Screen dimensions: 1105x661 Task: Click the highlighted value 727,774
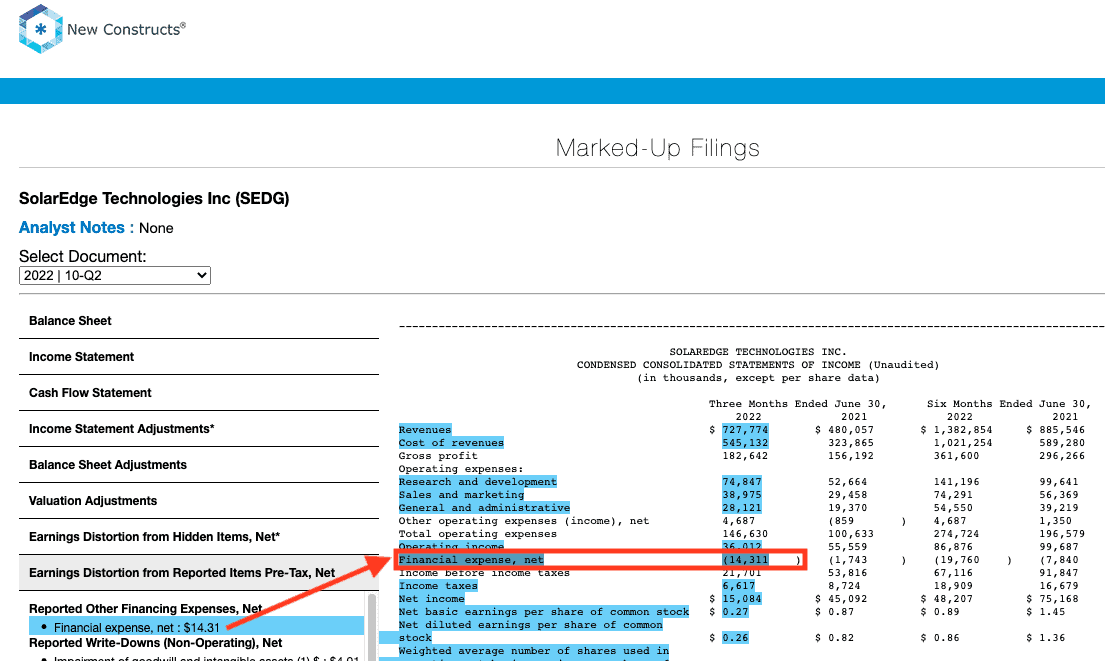(745, 430)
